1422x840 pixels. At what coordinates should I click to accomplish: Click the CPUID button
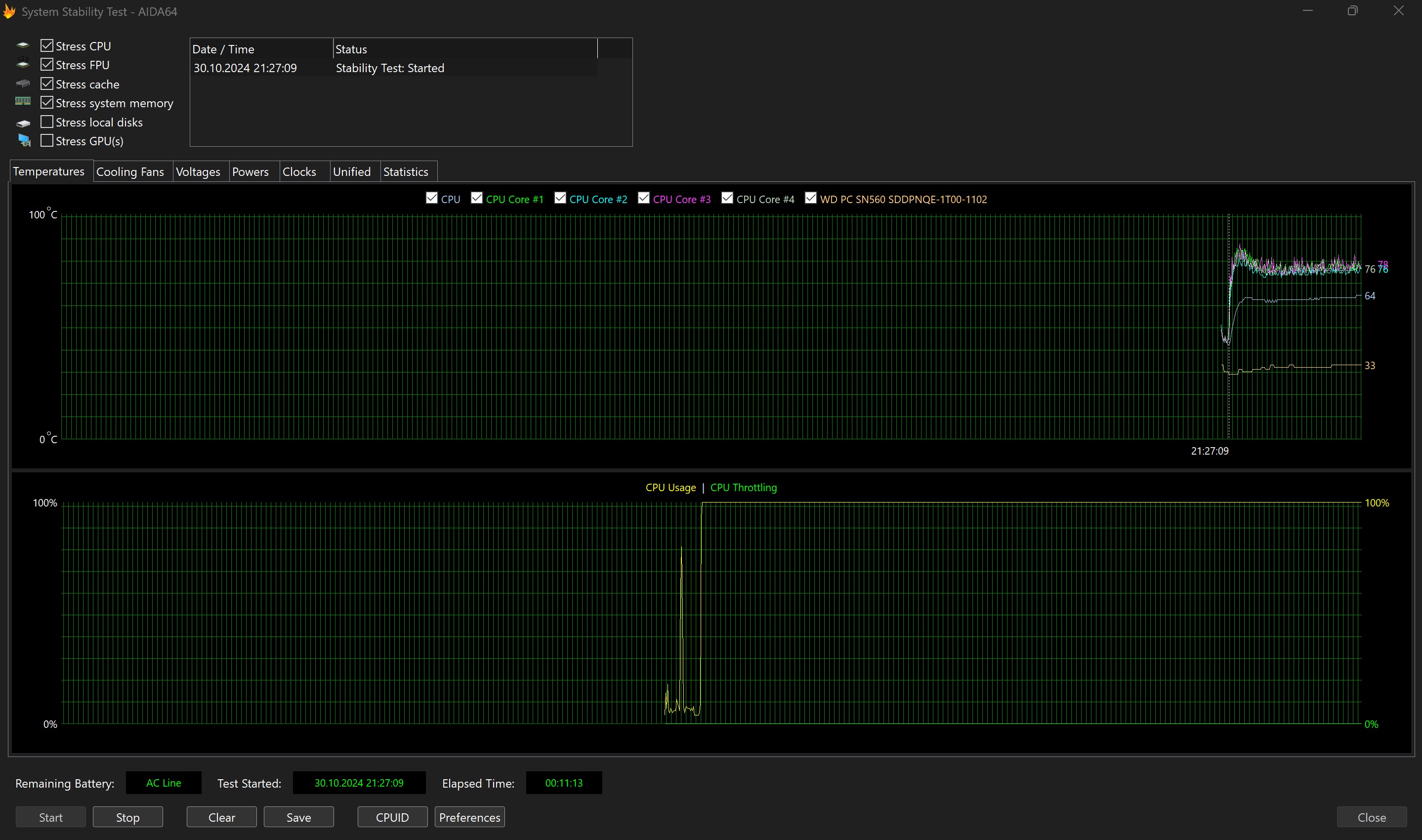click(392, 817)
